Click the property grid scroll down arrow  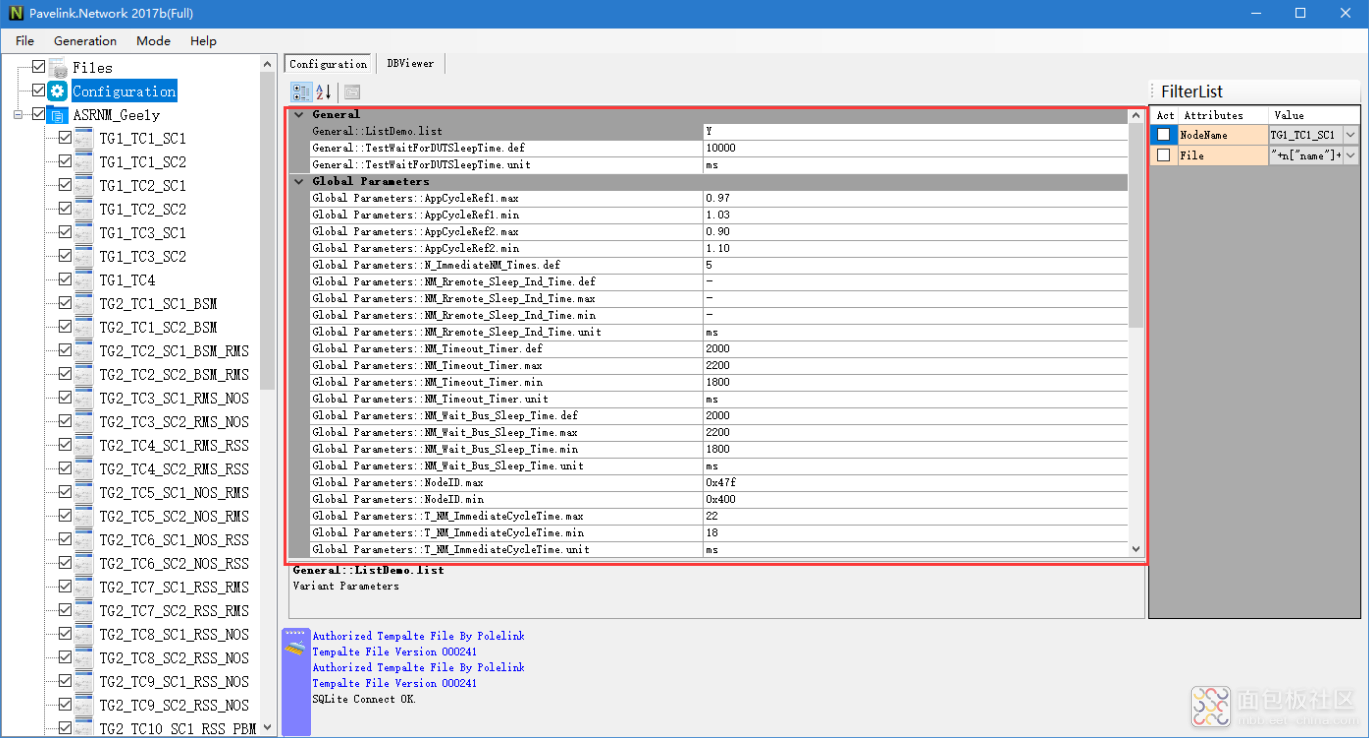point(1135,549)
